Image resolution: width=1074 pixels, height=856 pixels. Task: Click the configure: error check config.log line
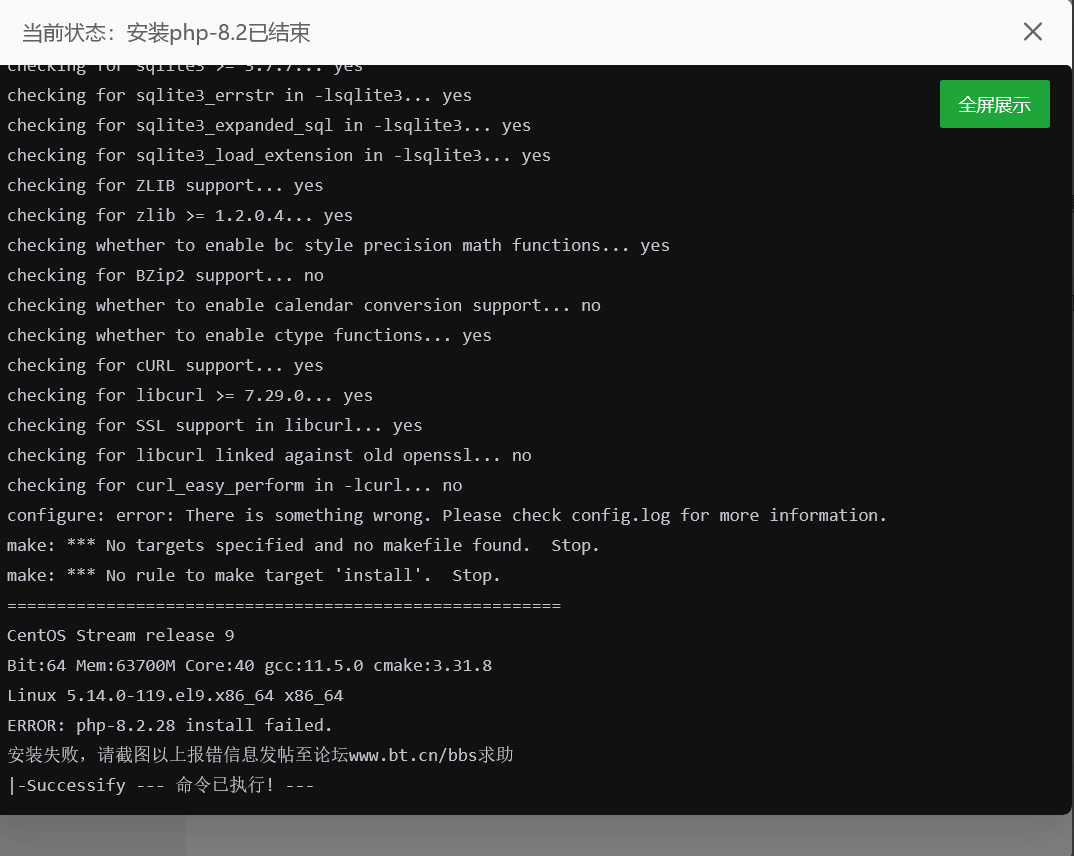(x=446, y=515)
